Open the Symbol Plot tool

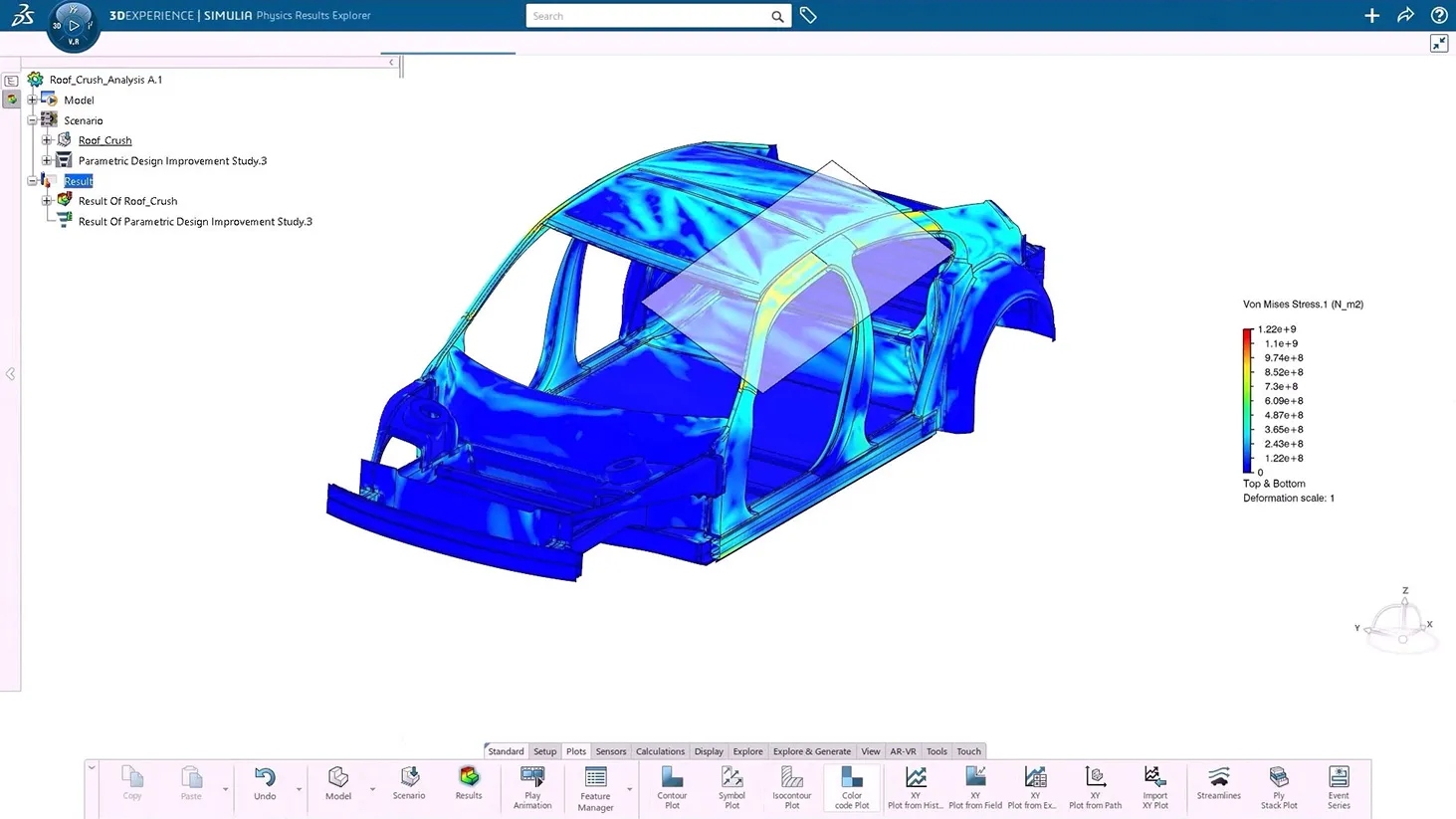point(731,786)
